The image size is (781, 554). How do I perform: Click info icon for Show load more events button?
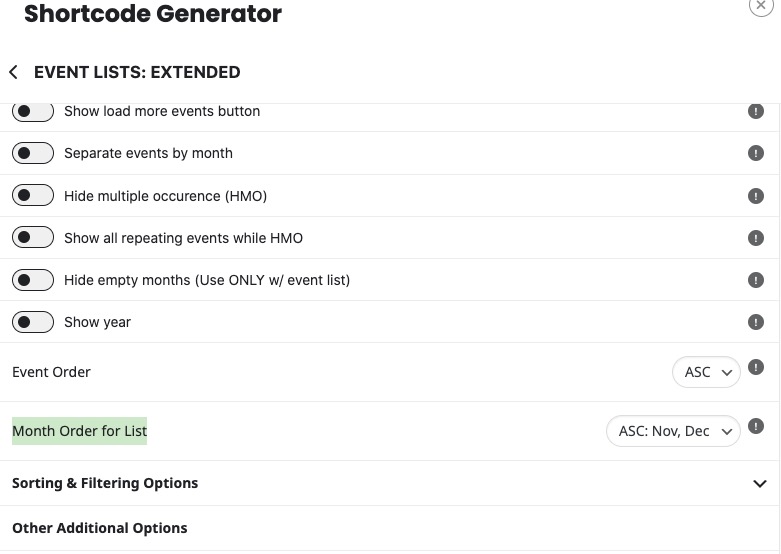point(756,111)
